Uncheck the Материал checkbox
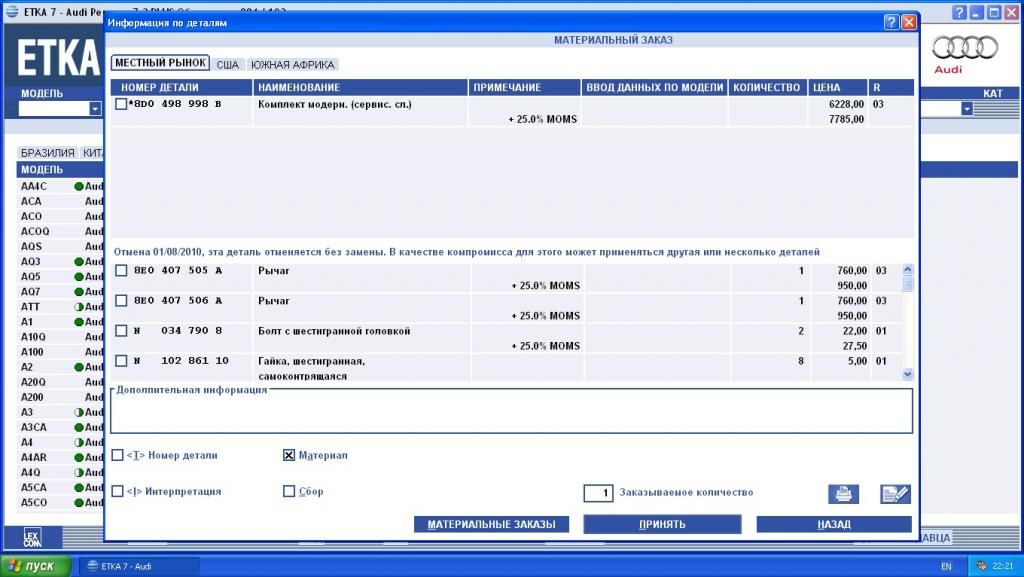 pos(289,455)
